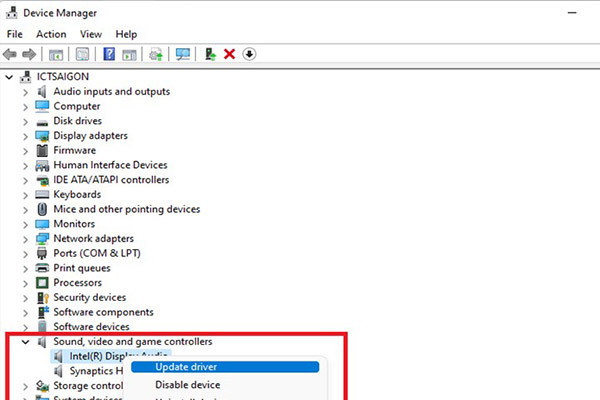Toggle the console tree toolbar icon
The height and width of the screenshot is (400, 600).
click(x=56, y=54)
